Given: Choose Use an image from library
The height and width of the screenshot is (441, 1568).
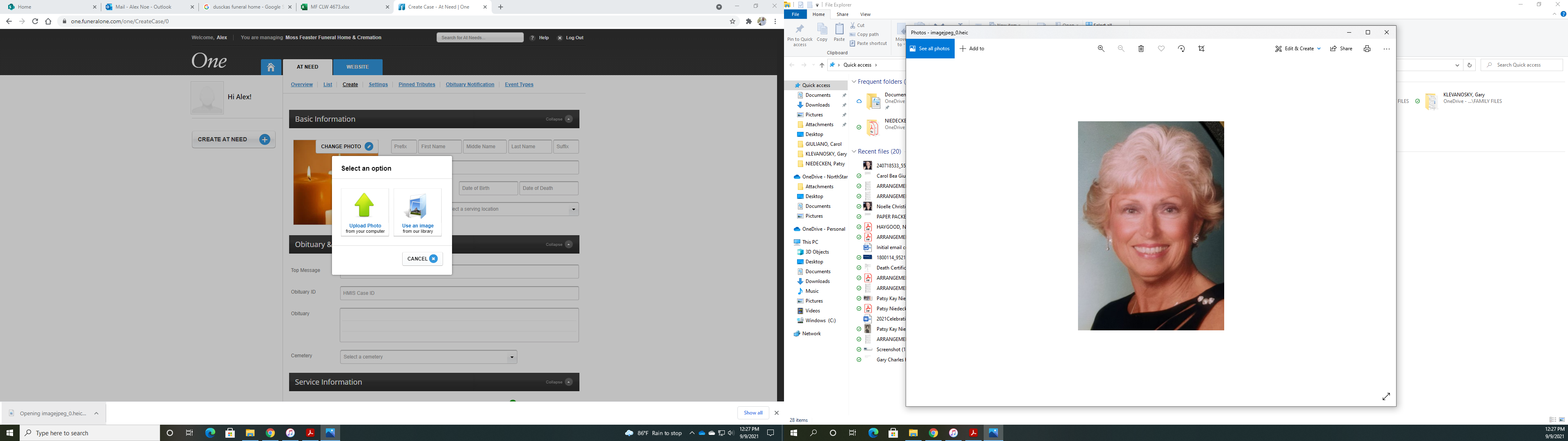Looking at the screenshot, I should coord(418,212).
